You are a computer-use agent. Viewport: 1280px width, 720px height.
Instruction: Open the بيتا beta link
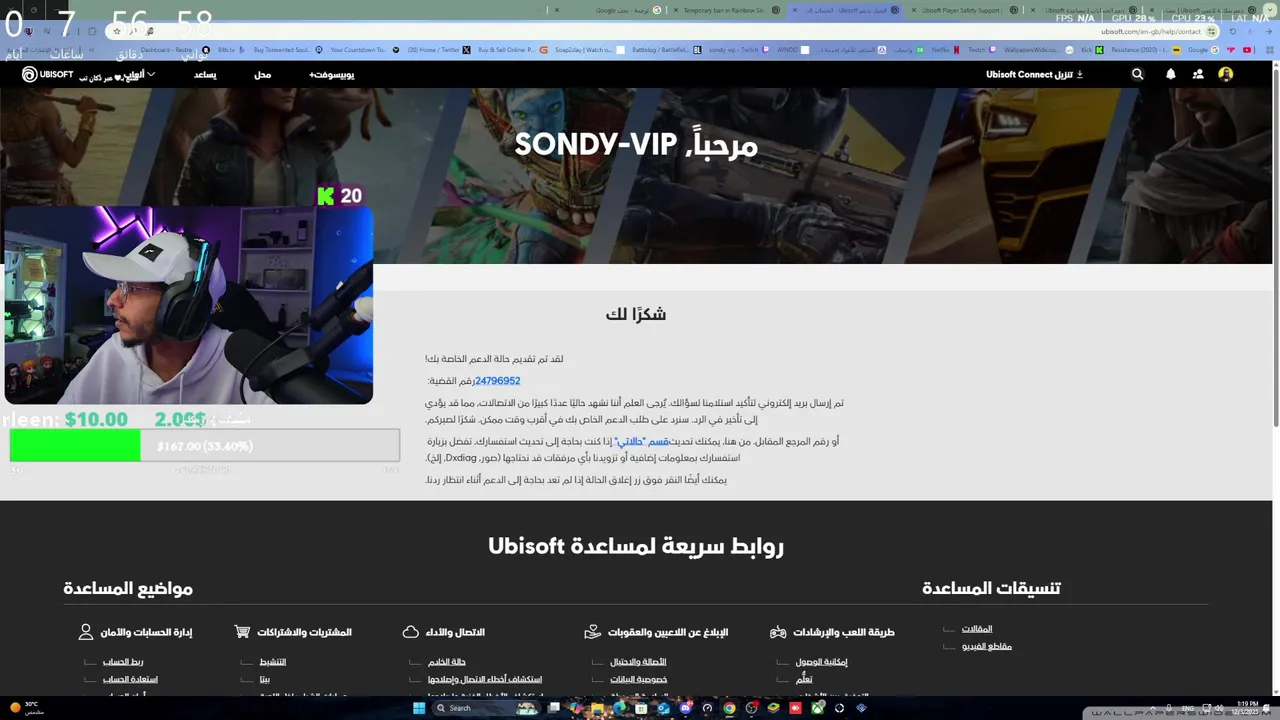point(265,679)
